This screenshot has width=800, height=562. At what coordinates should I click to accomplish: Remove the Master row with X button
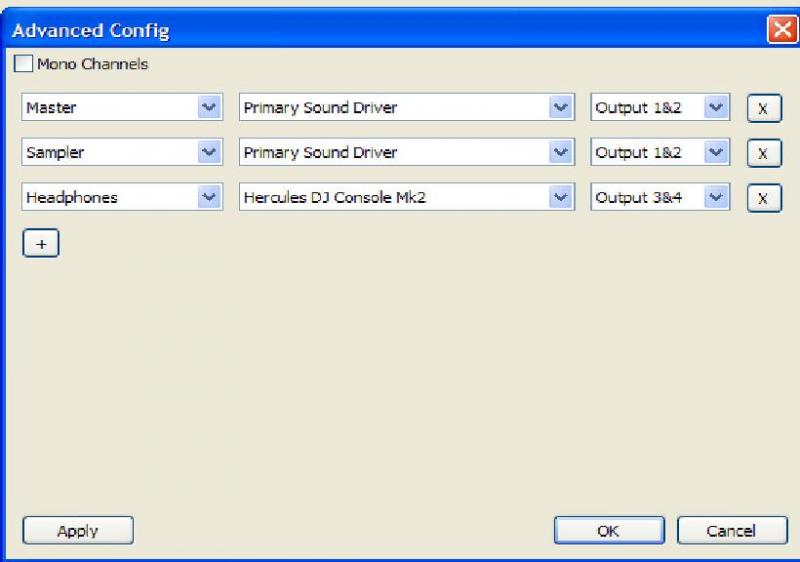[x=764, y=108]
